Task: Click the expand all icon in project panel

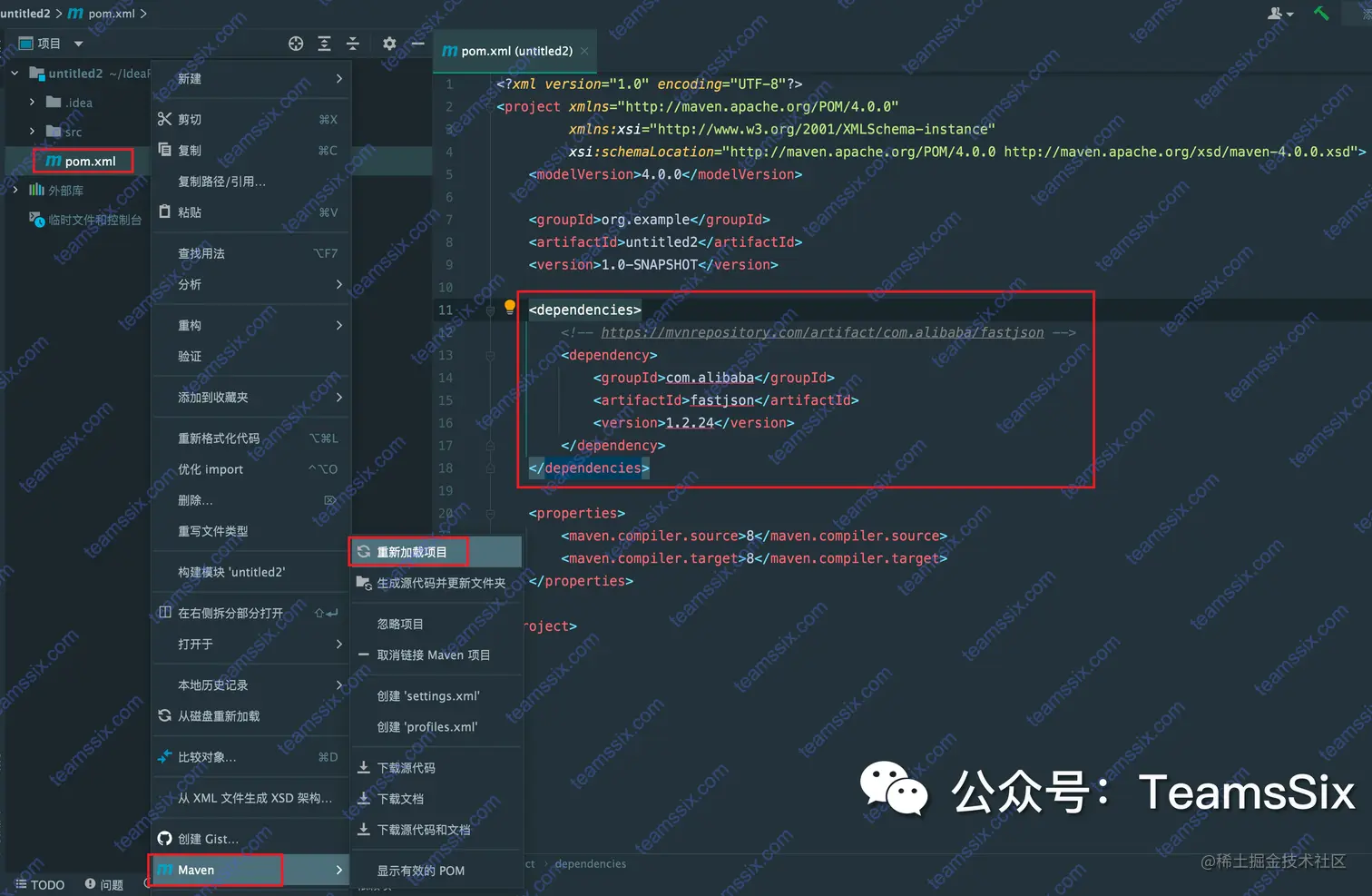Action: coord(324,44)
